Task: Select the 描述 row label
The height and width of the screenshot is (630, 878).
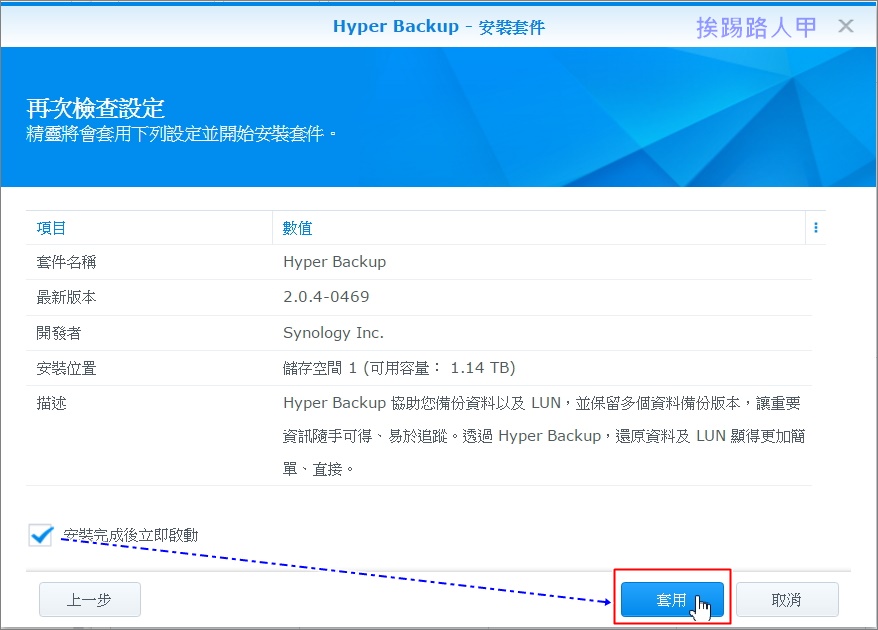Action: (x=51, y=403)
